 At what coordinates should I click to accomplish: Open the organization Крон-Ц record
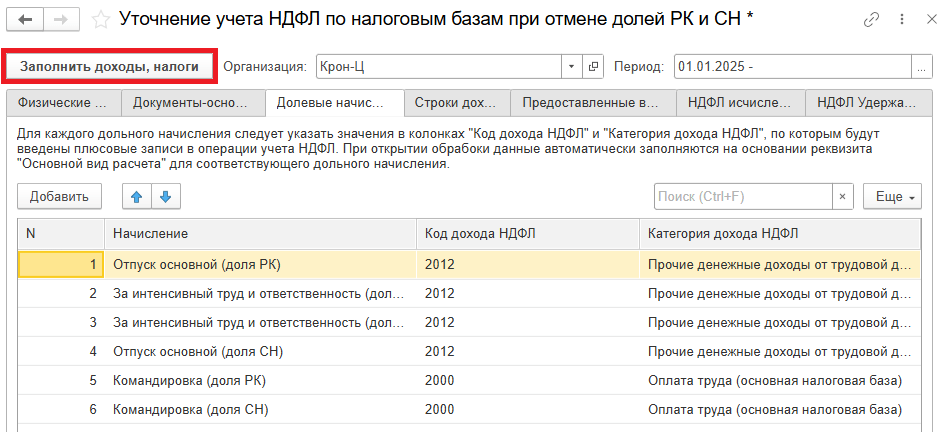594,67
